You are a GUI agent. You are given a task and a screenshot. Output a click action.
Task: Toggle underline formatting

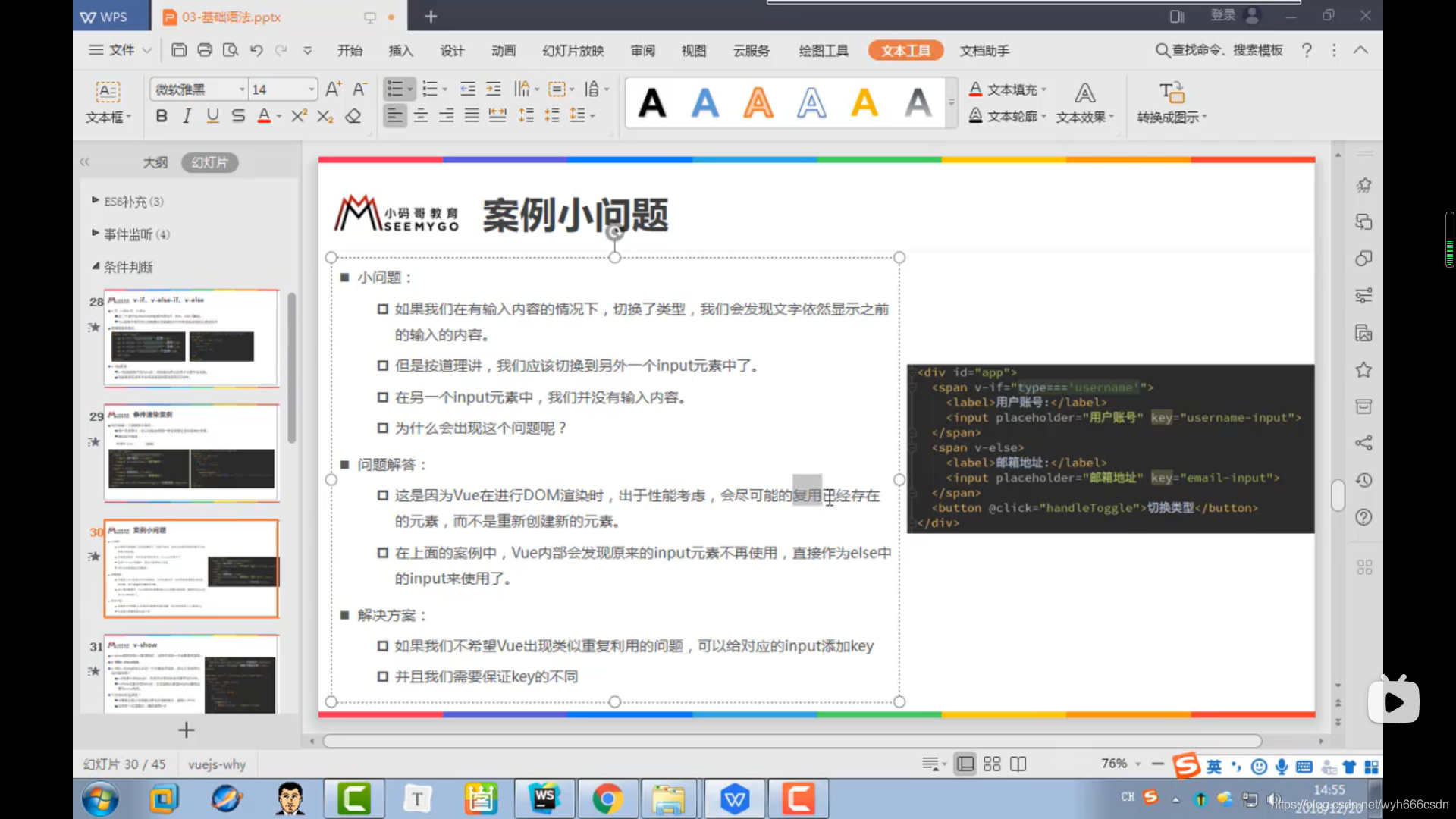point(212,115)
